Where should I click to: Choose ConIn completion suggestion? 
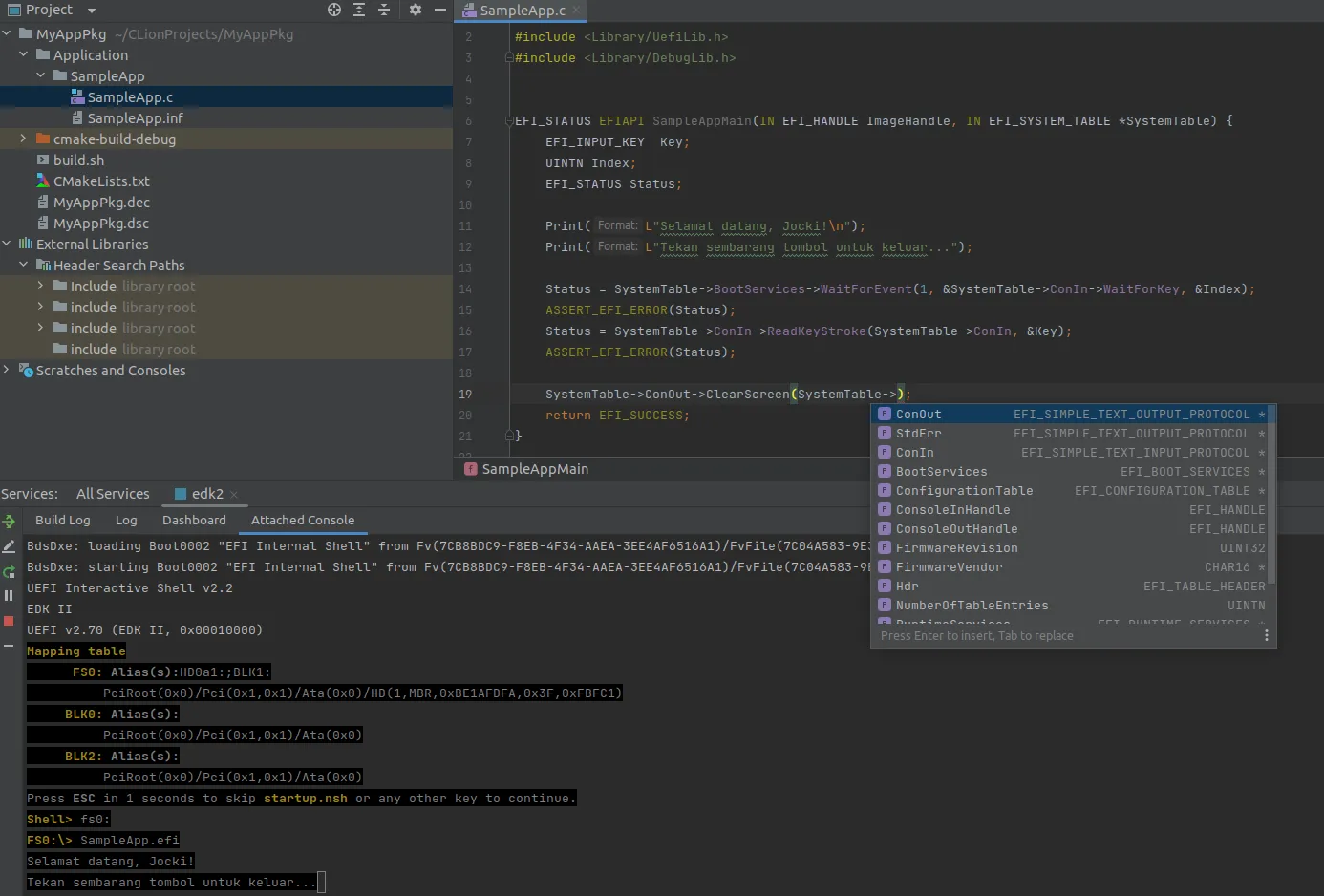pos(1070,452)
